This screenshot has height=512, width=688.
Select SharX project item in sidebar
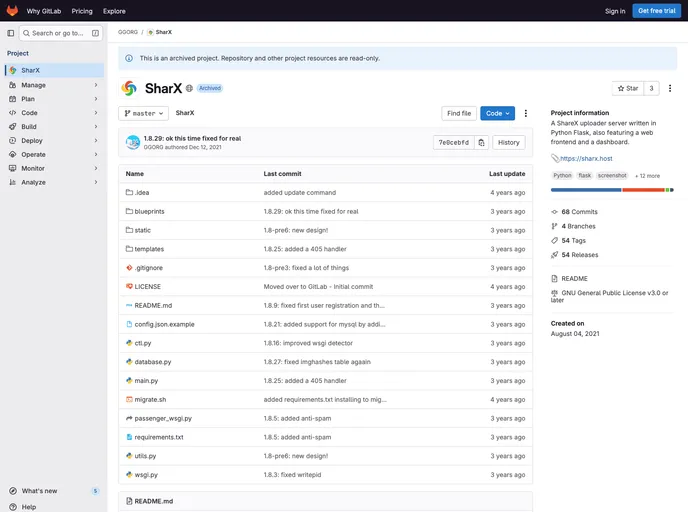pos(54,70)
